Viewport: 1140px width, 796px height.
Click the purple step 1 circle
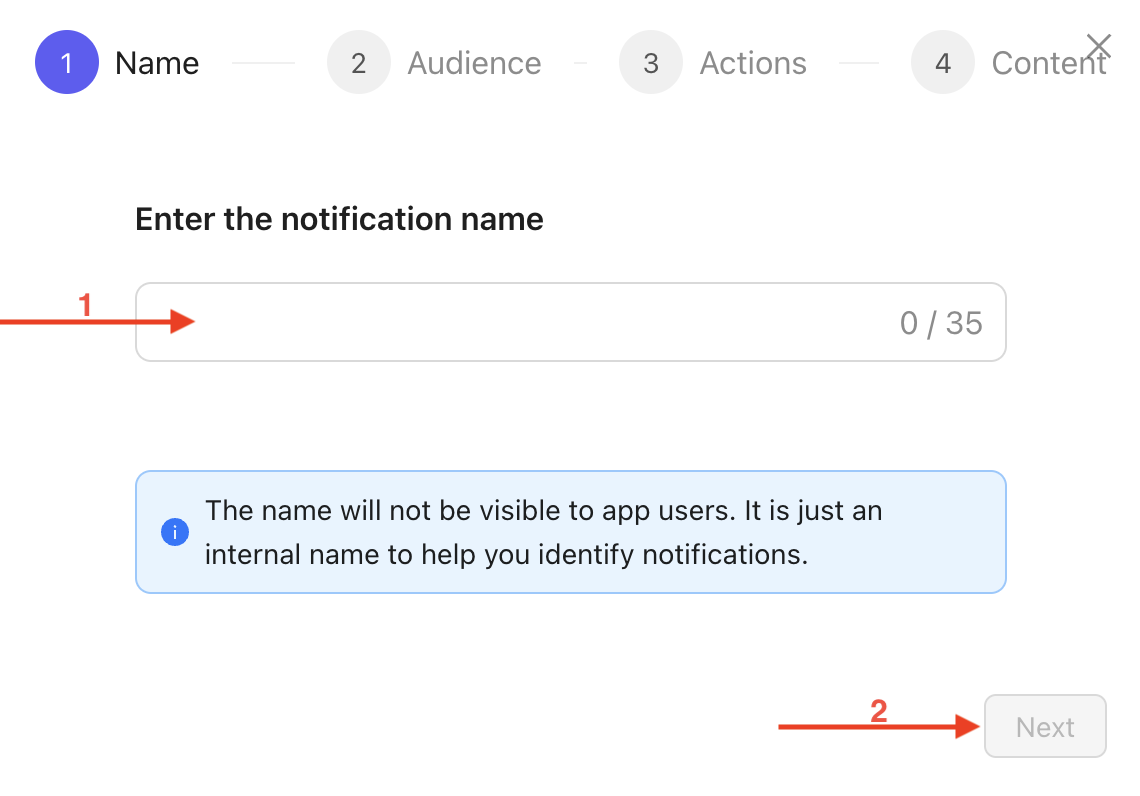67,63
